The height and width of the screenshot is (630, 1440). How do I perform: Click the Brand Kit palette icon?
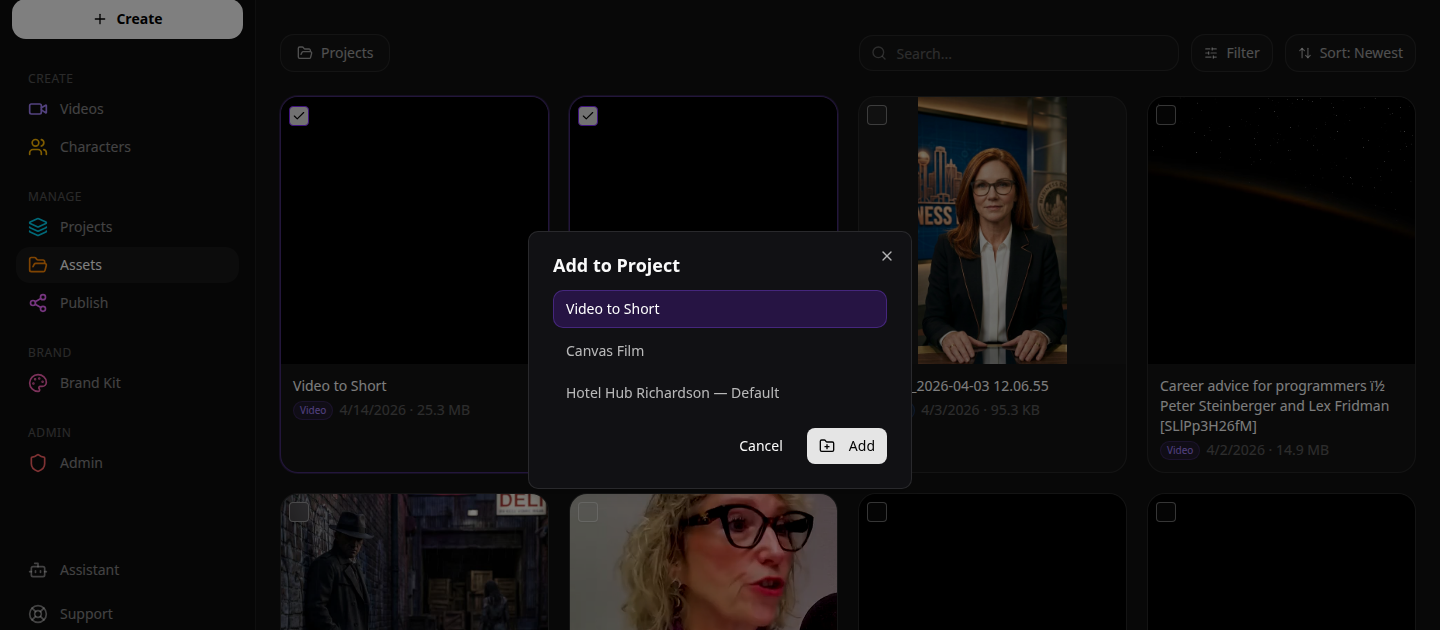coord(38,383)
